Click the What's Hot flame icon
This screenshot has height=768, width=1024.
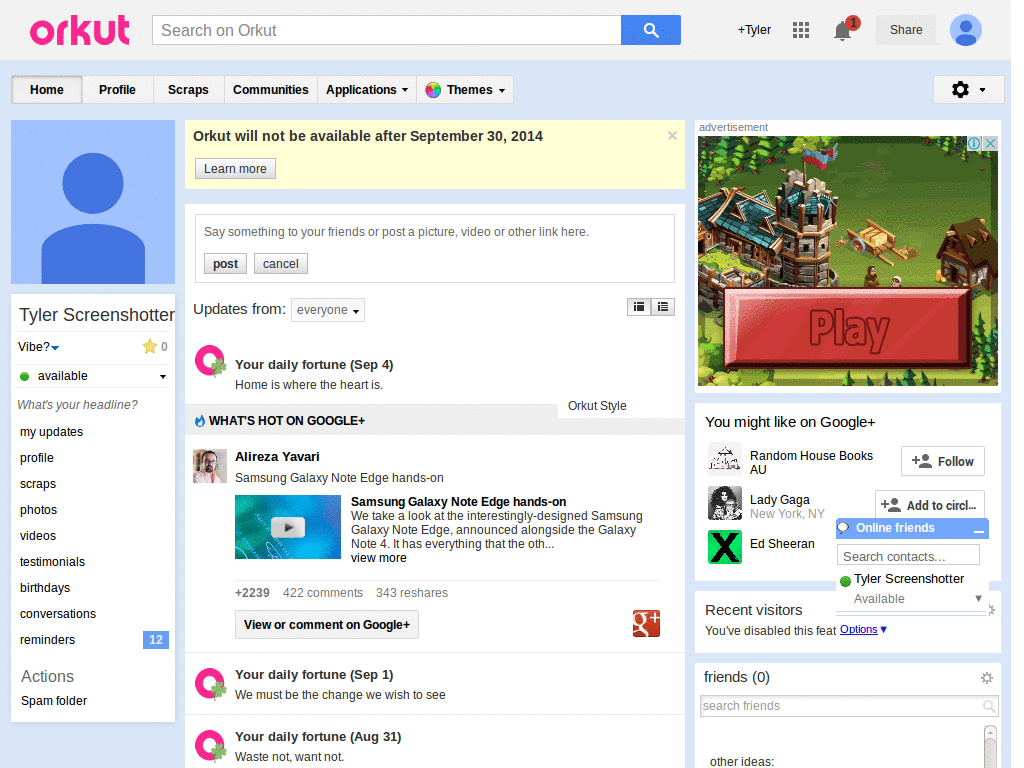pos(200,421)
